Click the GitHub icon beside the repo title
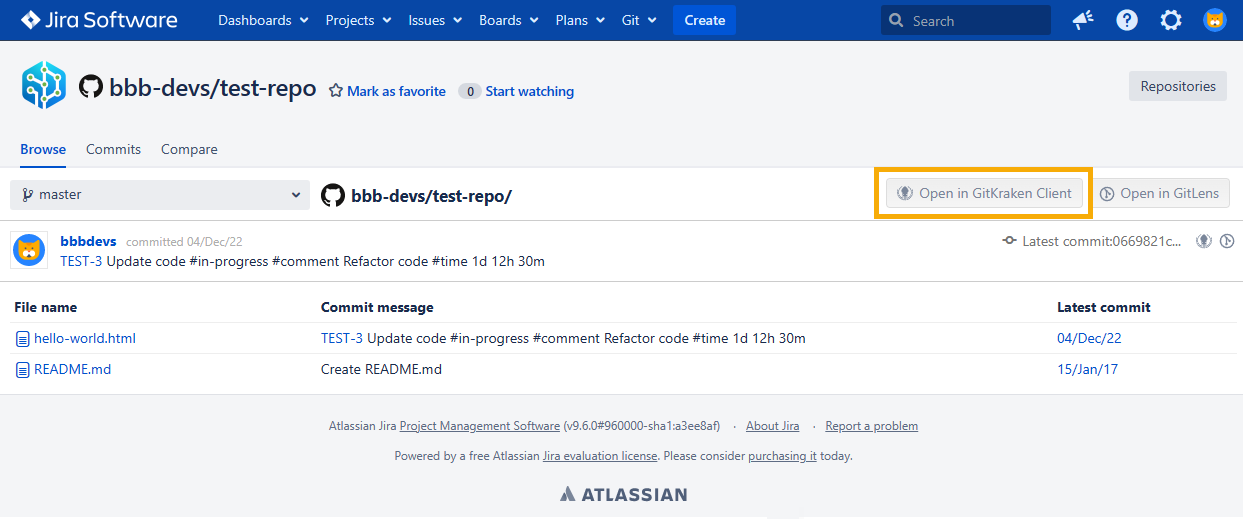 (91, 88)
